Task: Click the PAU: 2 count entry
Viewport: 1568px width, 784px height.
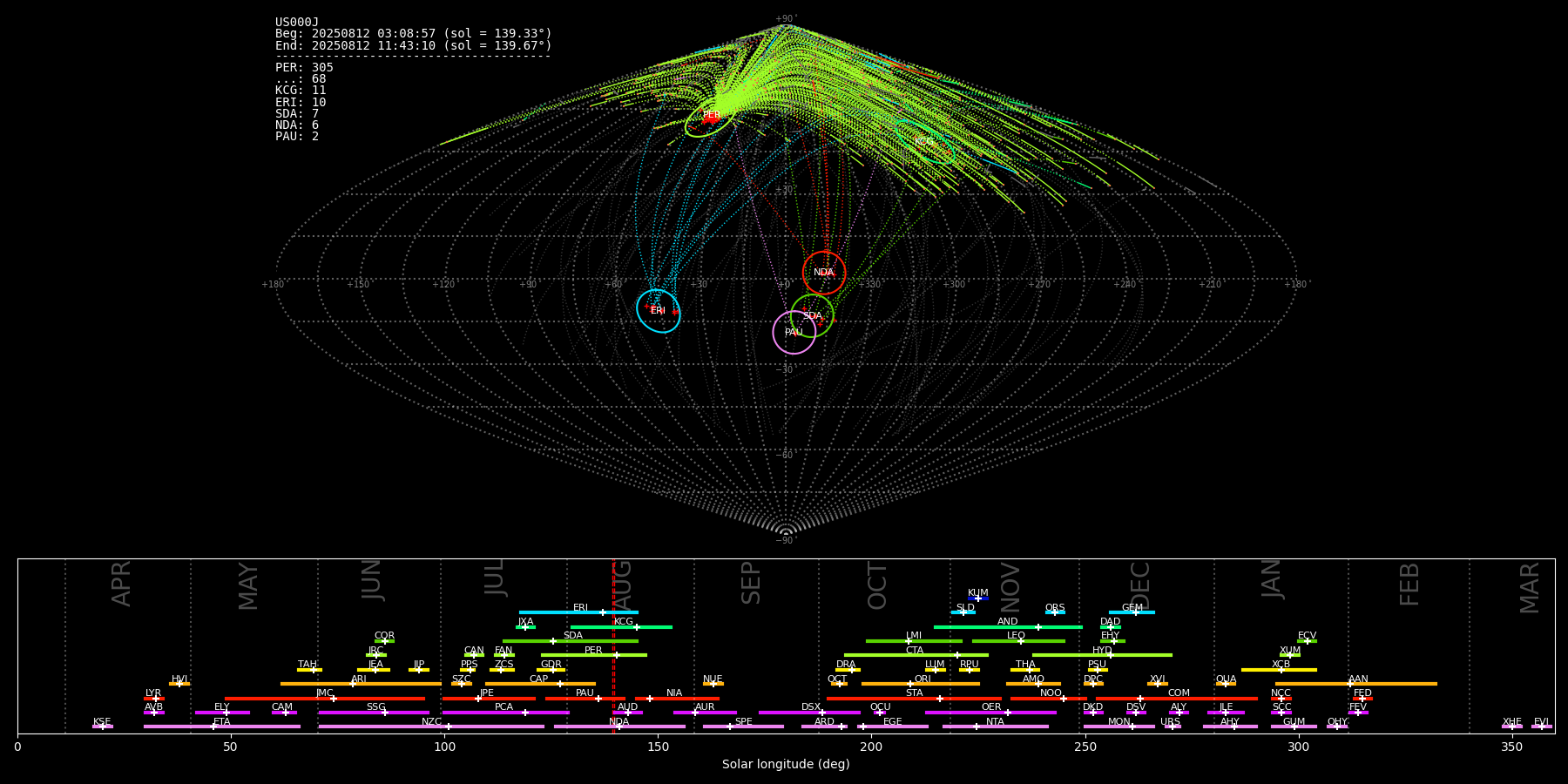Action: pos(297,137)
